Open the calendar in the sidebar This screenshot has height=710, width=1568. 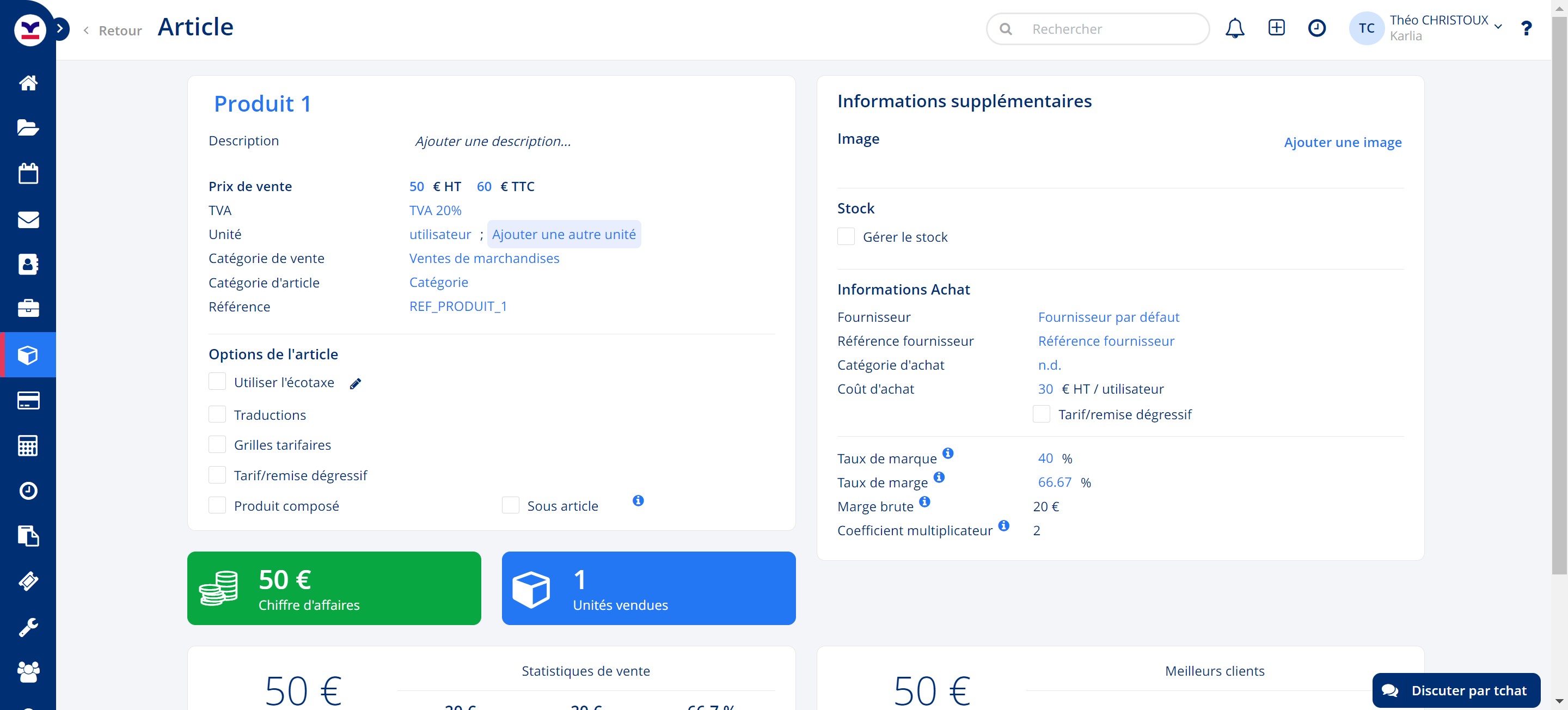(x=28, y=174)
